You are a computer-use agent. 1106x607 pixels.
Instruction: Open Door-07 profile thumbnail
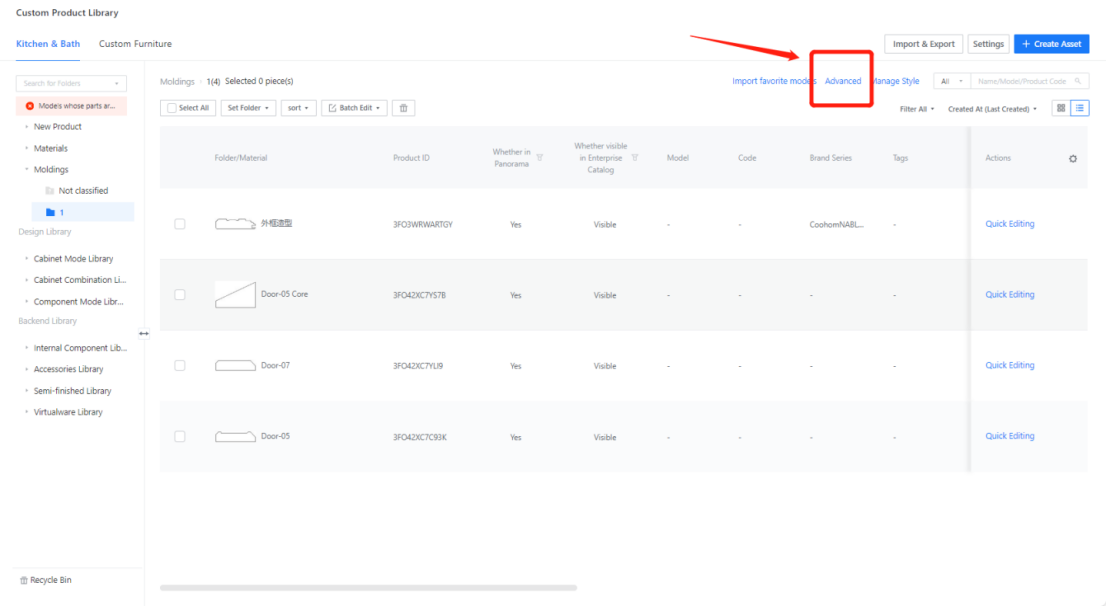coord(235,365)
